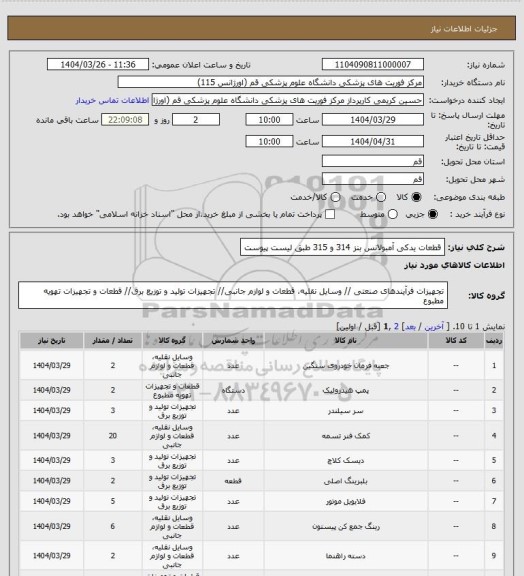Open the بعد next-page link
This screenshot has width=524, height=576.
pos(410,326)
